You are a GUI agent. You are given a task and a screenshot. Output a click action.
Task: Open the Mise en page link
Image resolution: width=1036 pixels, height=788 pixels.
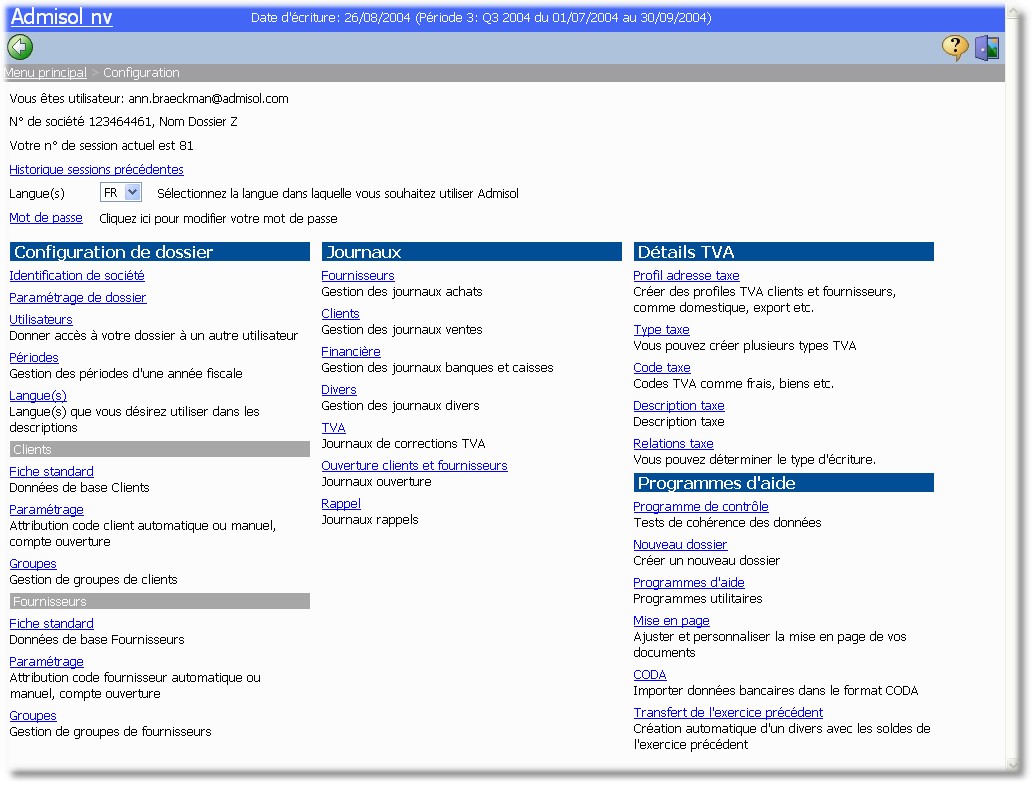[x=671, y=621]
